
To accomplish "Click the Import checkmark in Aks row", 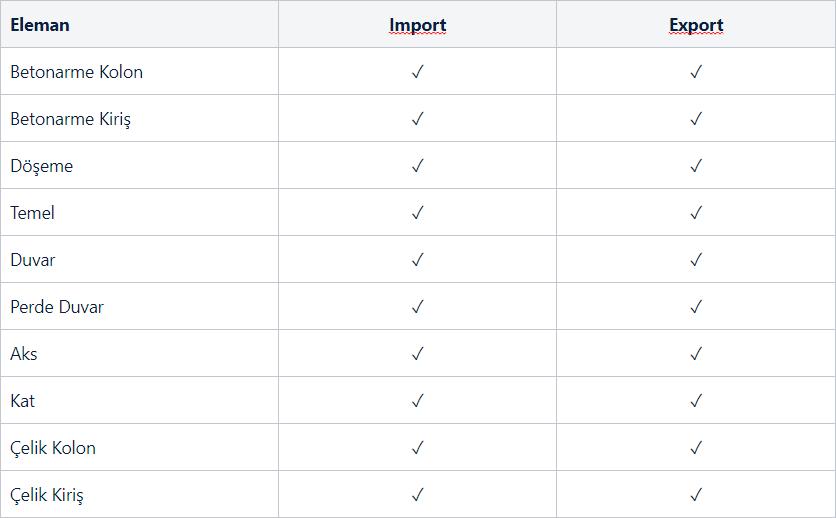I will point(418,354).
